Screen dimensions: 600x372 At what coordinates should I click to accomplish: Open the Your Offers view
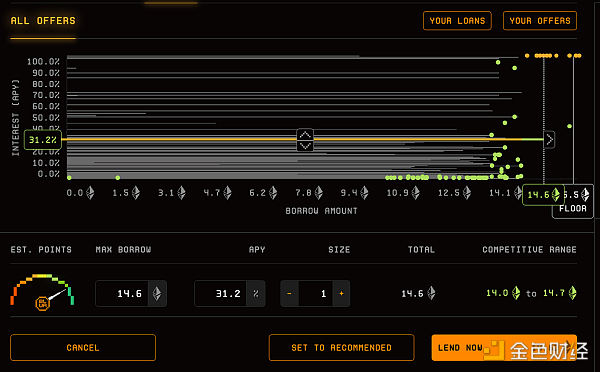pos(540,21)
